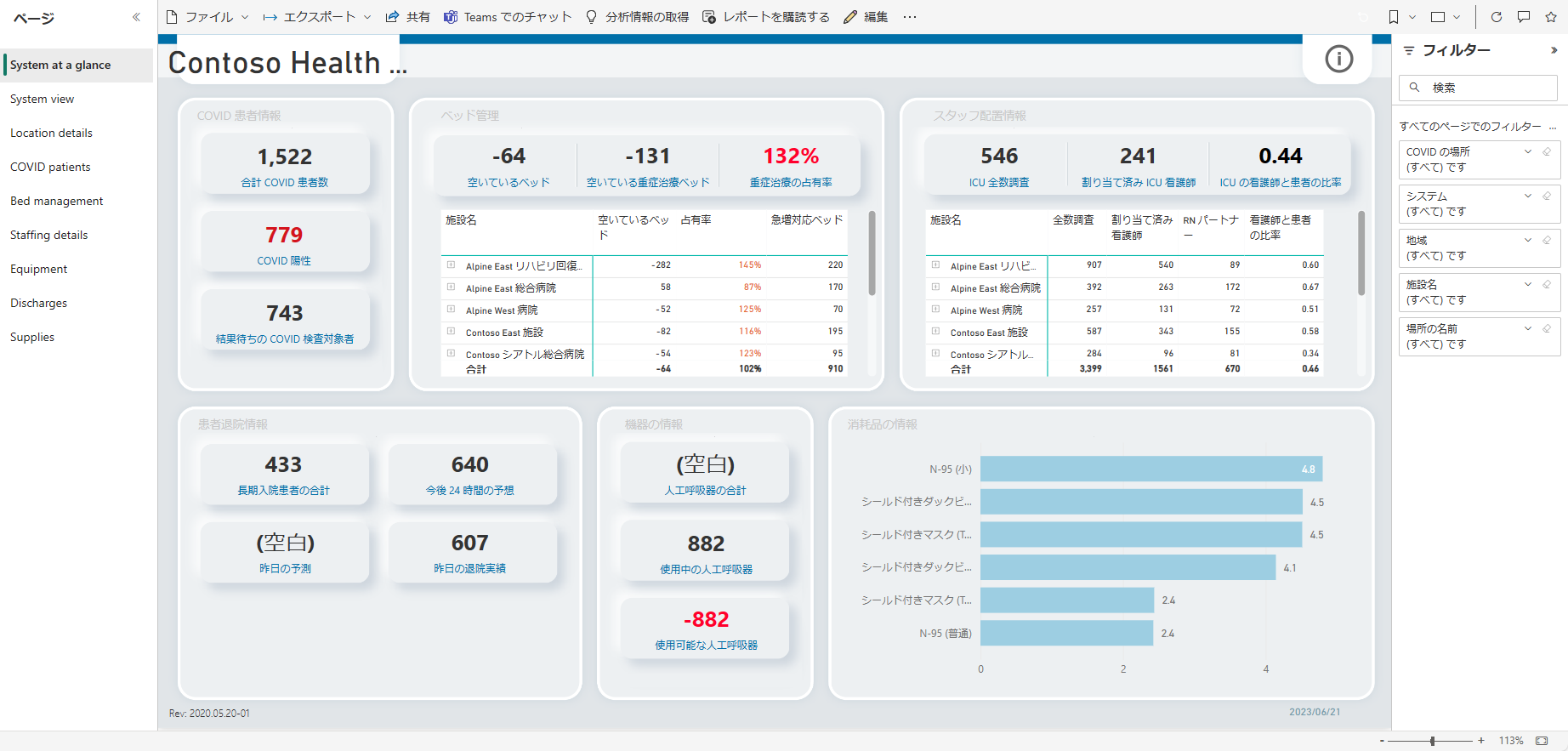Screen dimensions: 1568x751
Task: Select the COVID patients page
Action: click(x=77, y=167)
